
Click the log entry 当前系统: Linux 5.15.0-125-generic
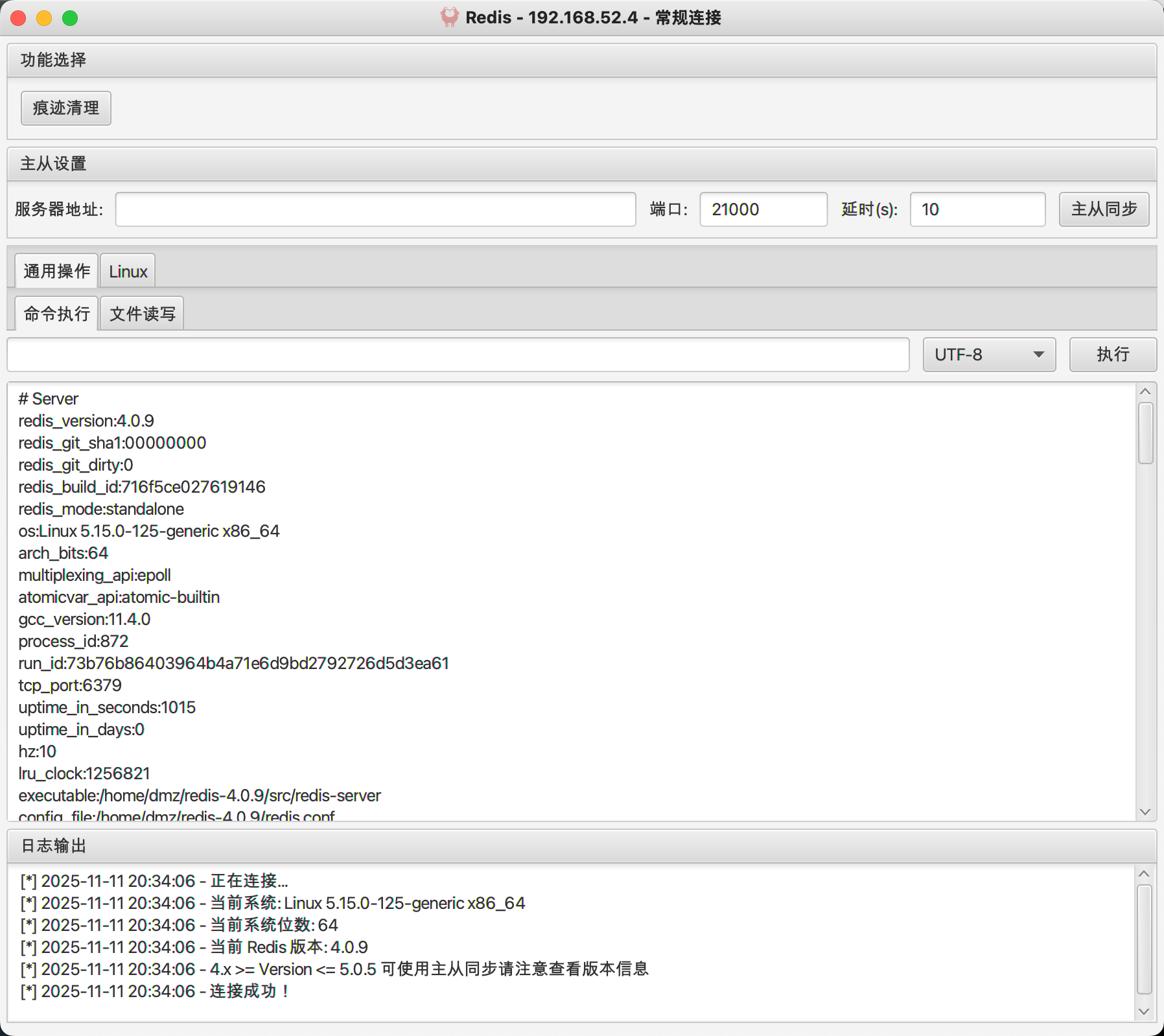[273, 903]
